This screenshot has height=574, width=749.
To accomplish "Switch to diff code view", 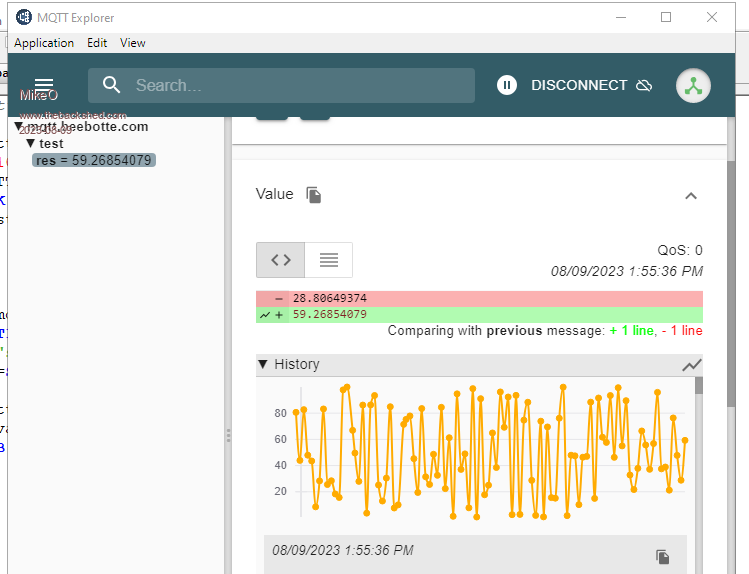I will click(281, 260).
